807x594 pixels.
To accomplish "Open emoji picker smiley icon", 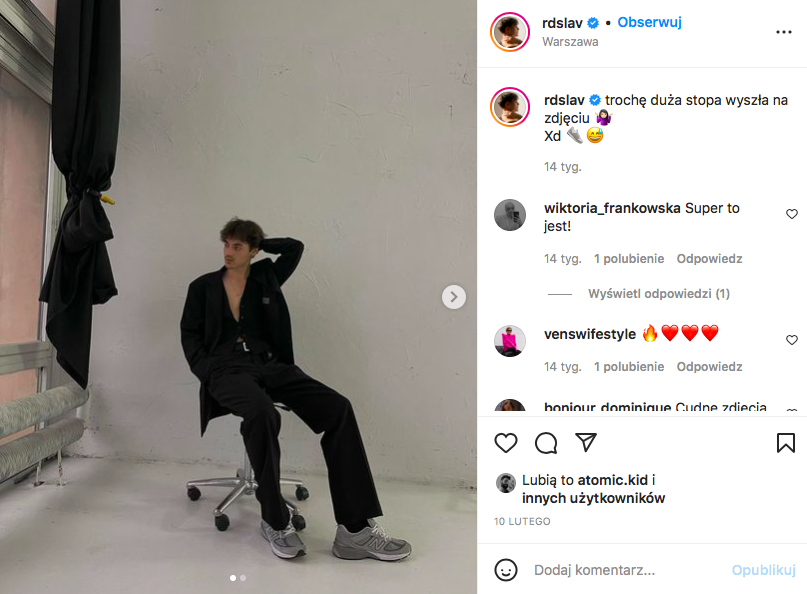I will pyautogui.click(x=505, y=570).
